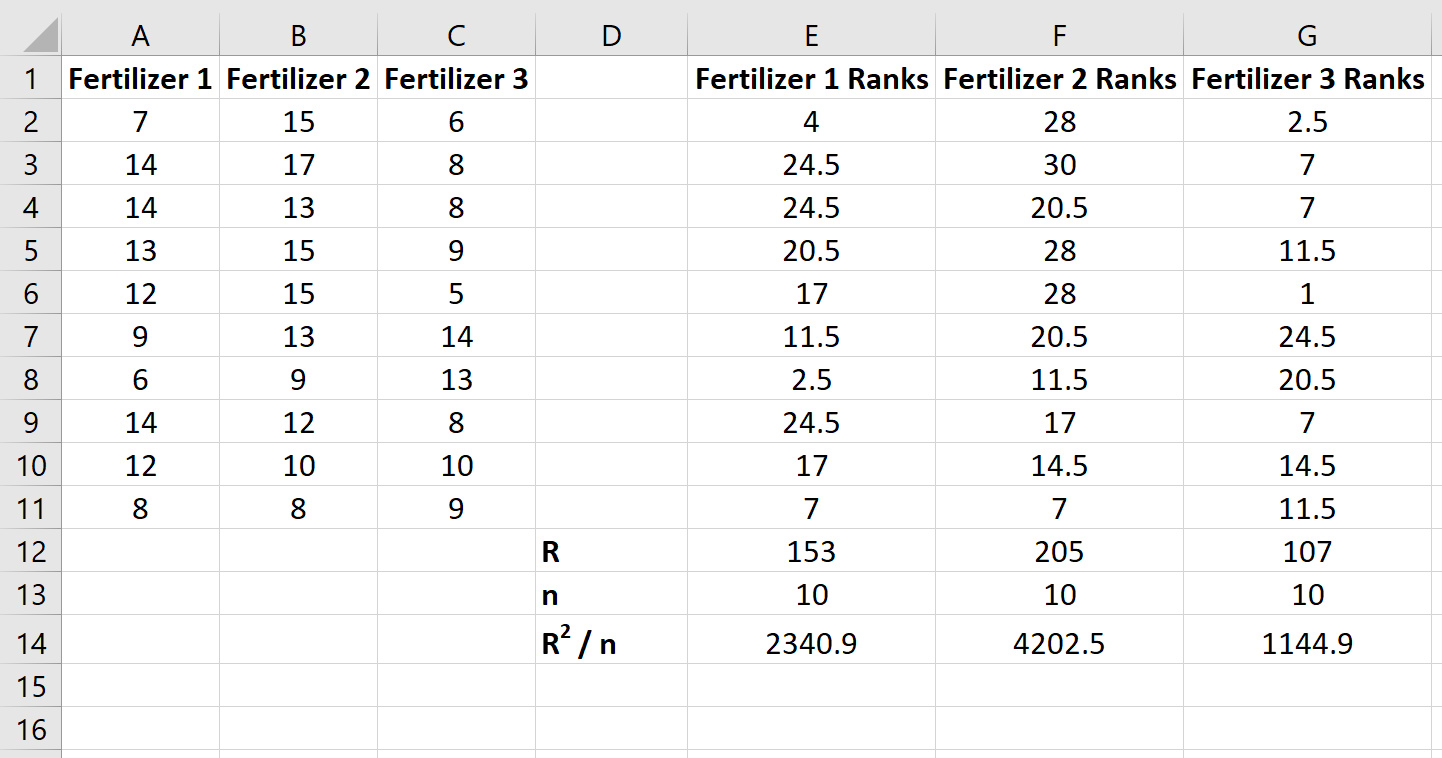Viewport: 1442px width, 758px height.
Task: Select the bold 'R' label cell
Action: point(612,551)
